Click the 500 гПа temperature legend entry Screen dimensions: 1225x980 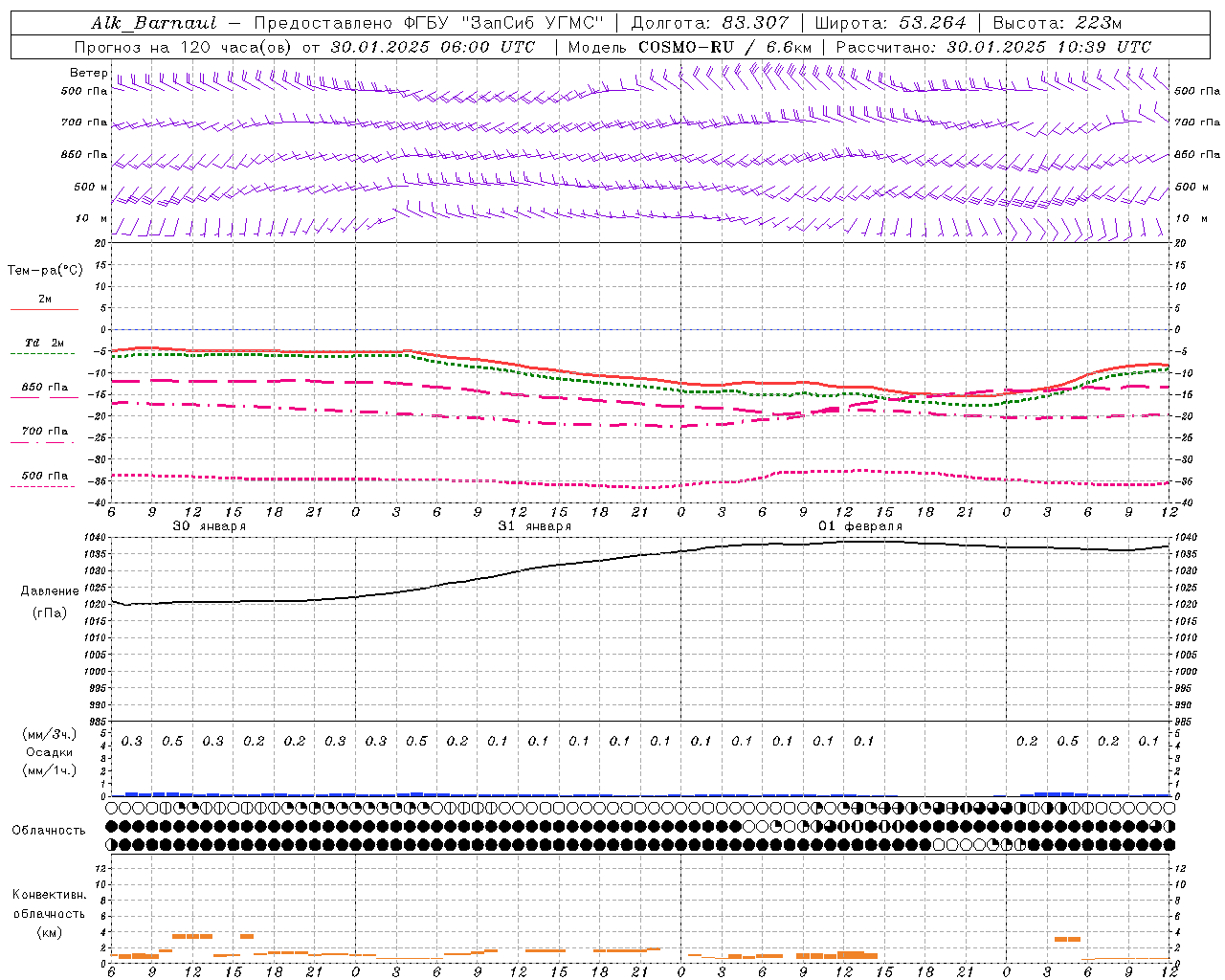click(45, 476)
